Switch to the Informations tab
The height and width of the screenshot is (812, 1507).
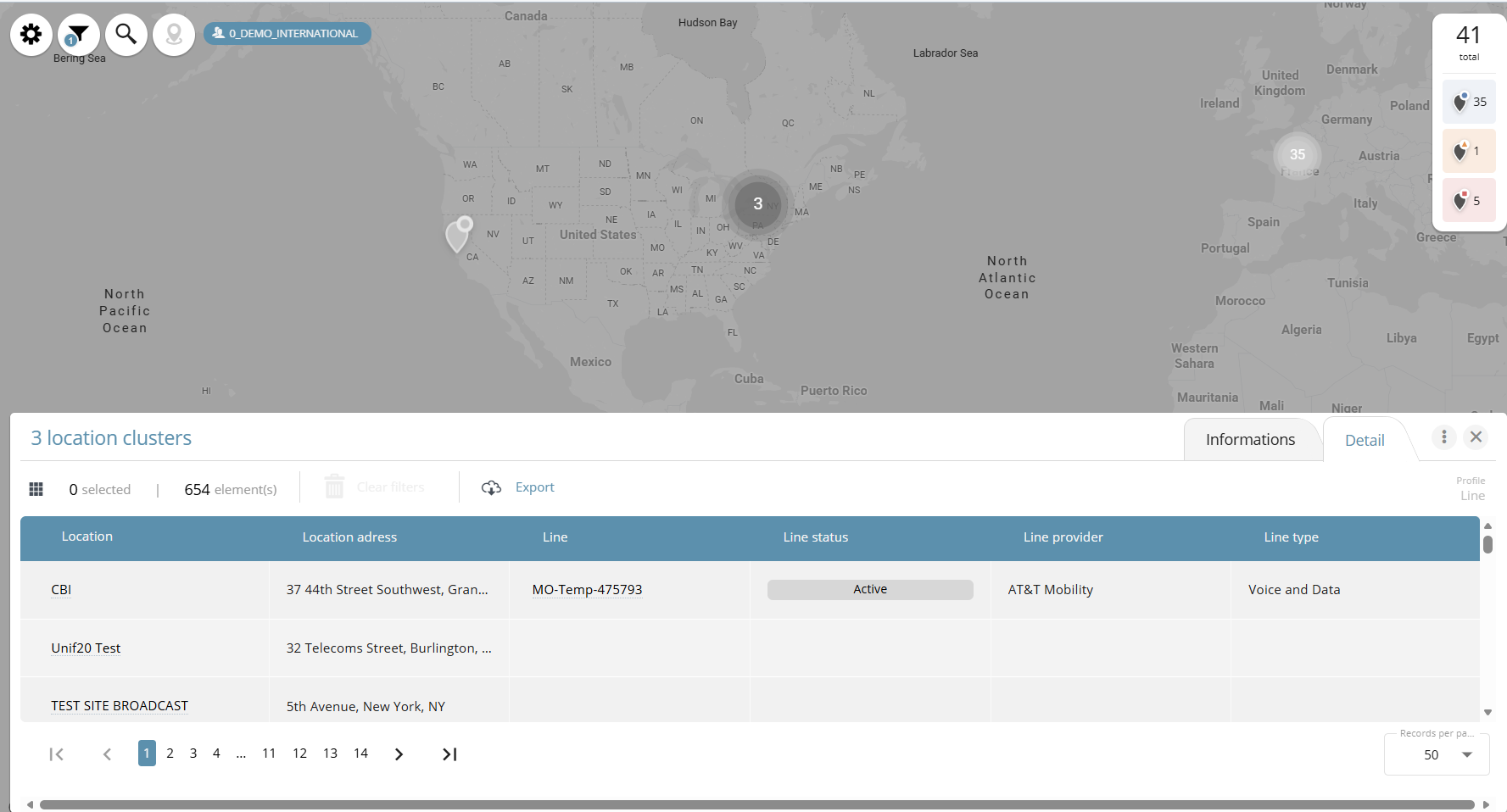[1250, 440]
